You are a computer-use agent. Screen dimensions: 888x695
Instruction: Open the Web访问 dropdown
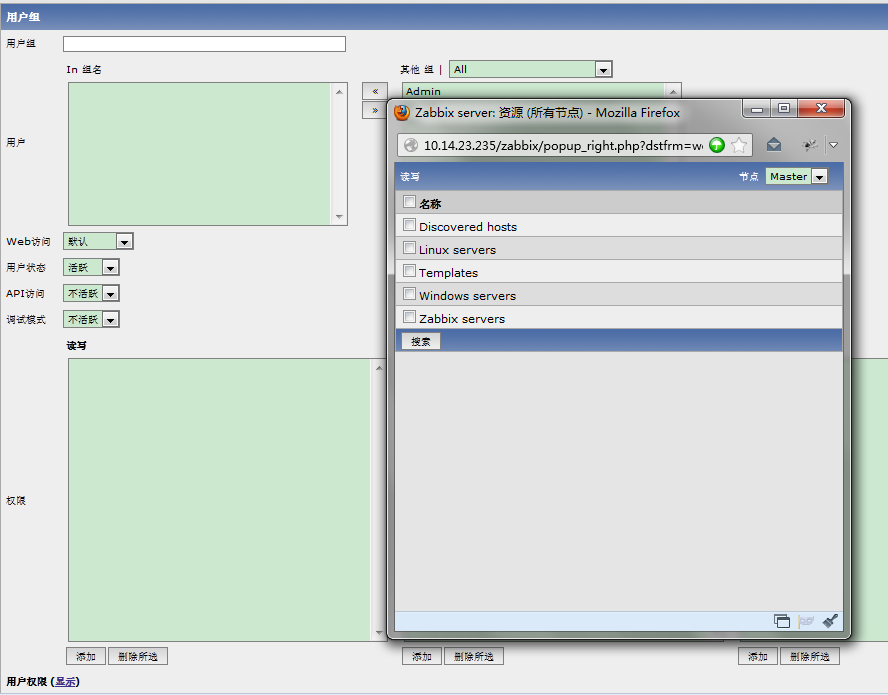point(98,241)
